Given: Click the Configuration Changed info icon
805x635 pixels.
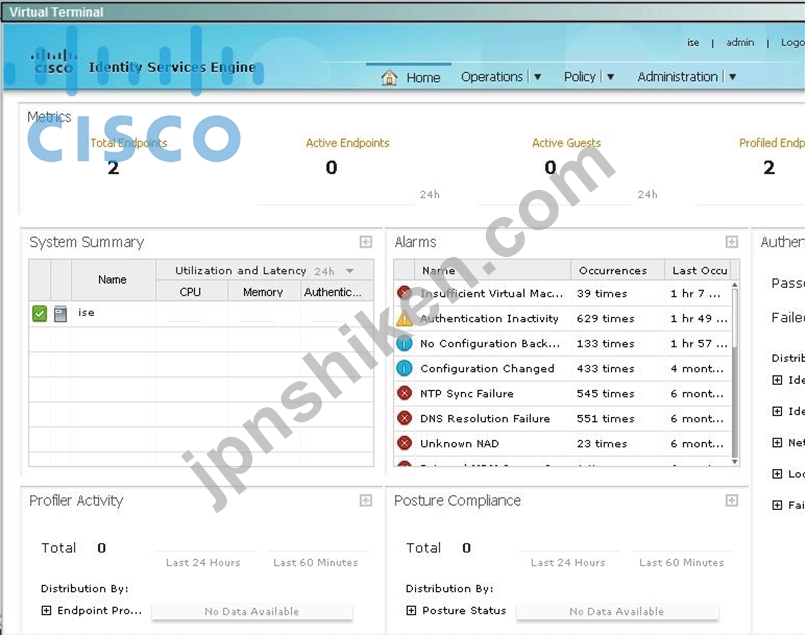Looking at the screenshot, I should click(x=405, y=368).
